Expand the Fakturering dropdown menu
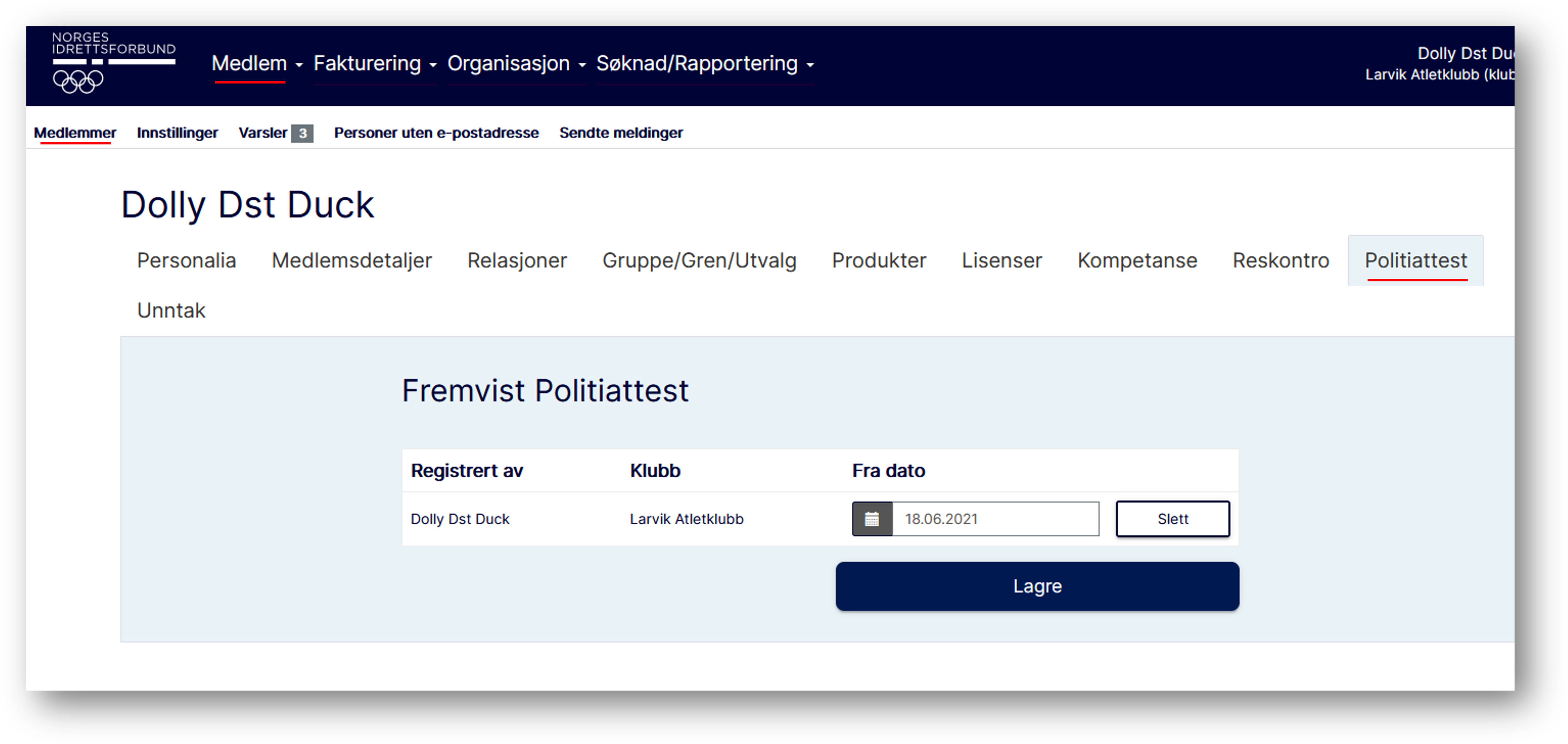Image resolution: width=1568 pixels, height=744 pixels. [375, 63]
